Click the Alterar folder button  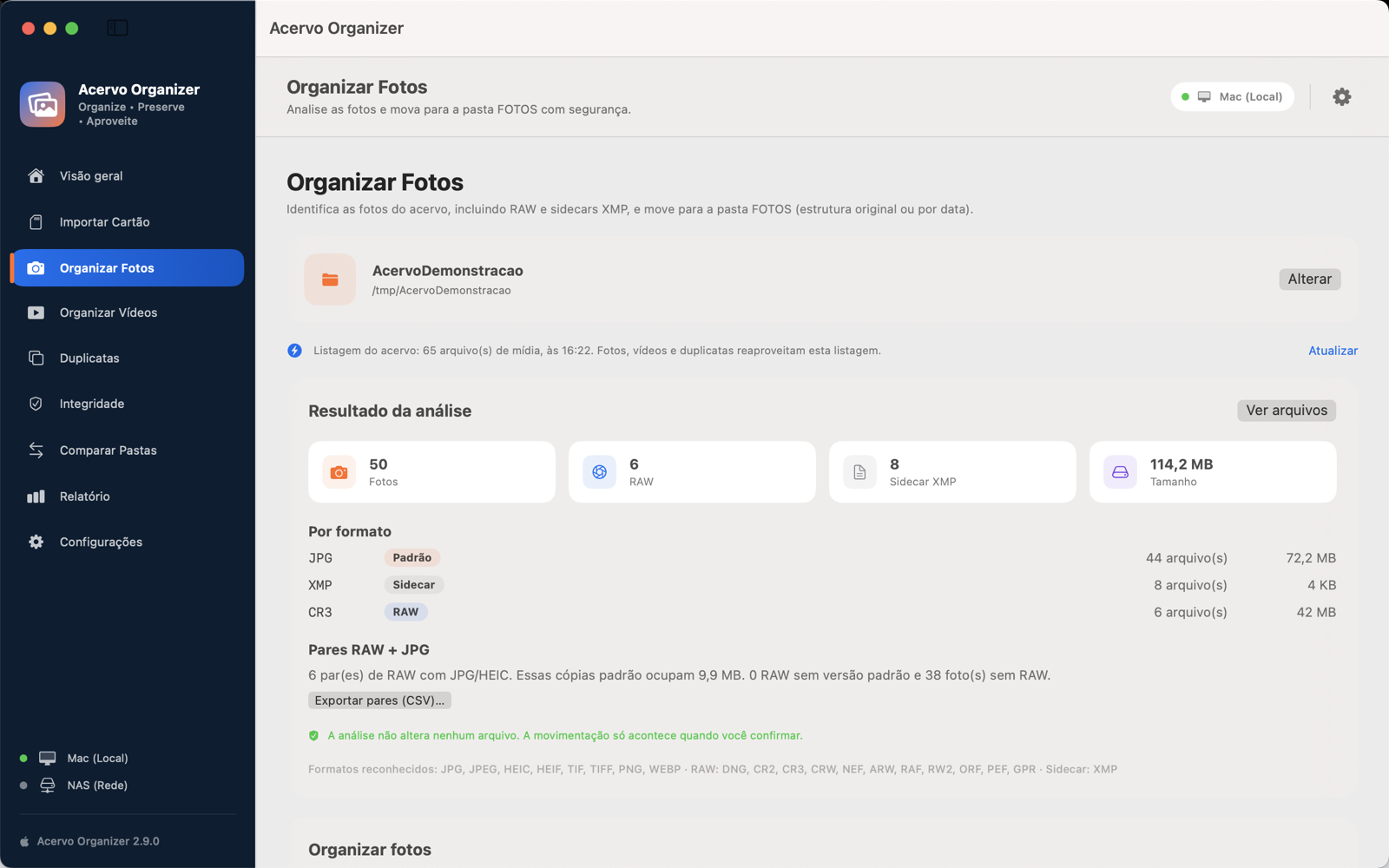[x=1309, y=279]
